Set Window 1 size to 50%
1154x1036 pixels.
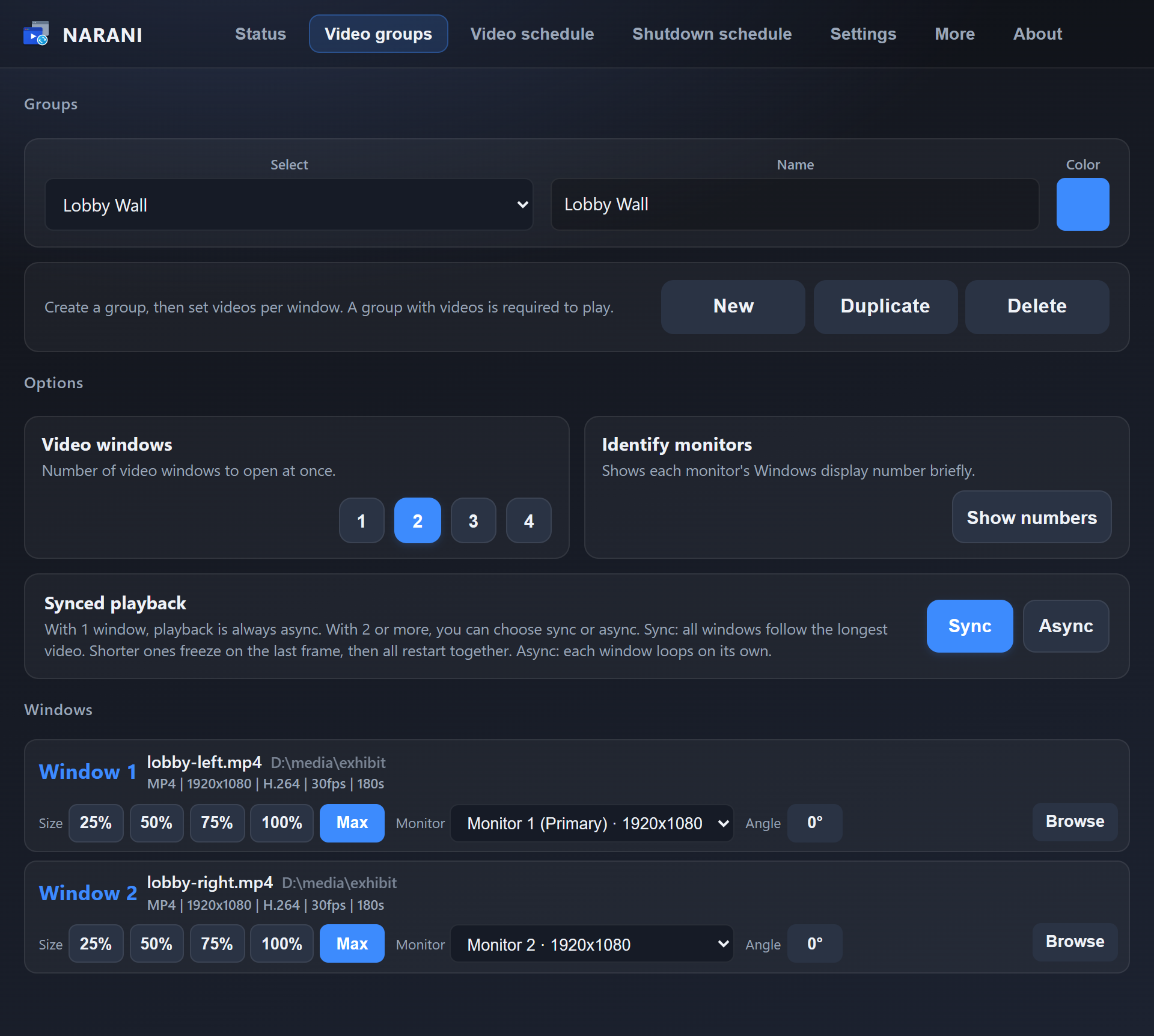[156, 823]
